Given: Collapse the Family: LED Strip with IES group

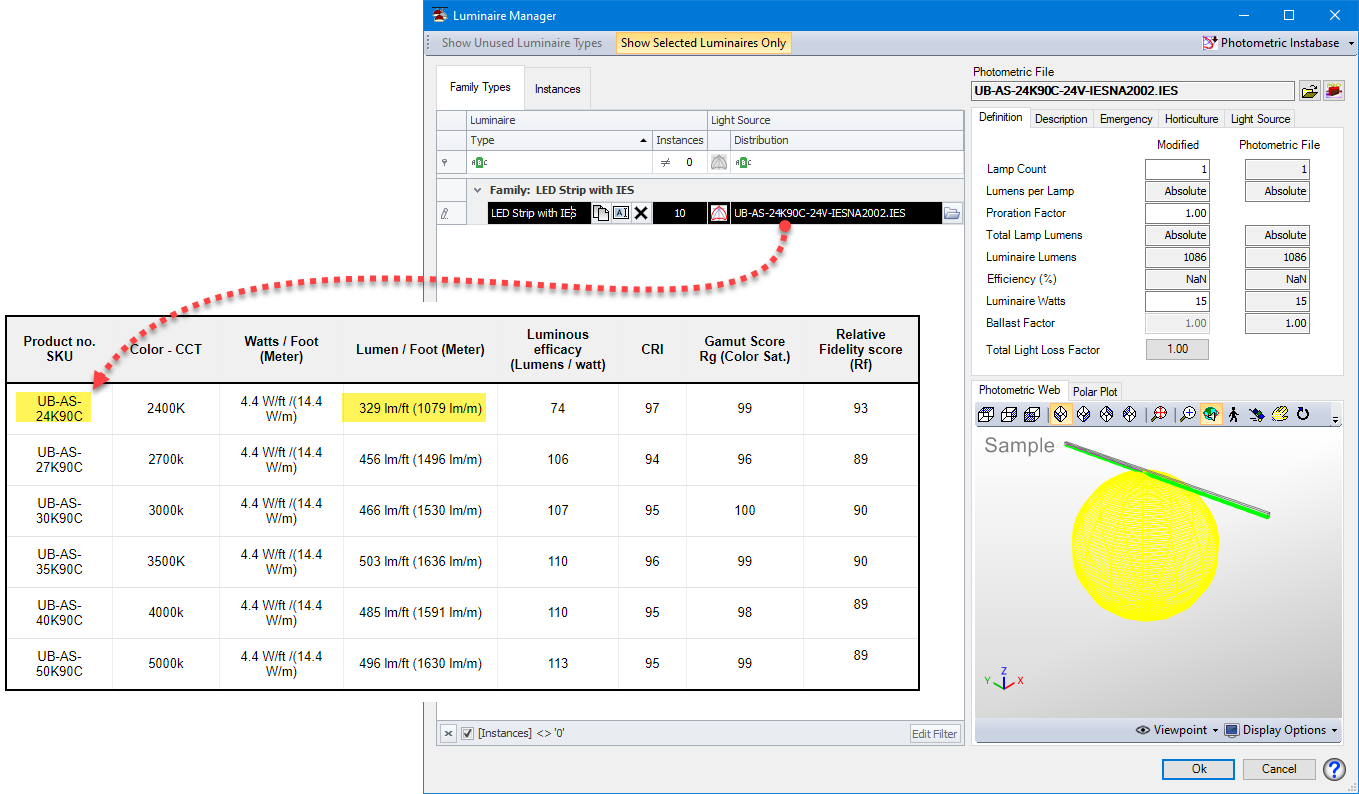Looking at the screenshot, I should tap(478, 189).
